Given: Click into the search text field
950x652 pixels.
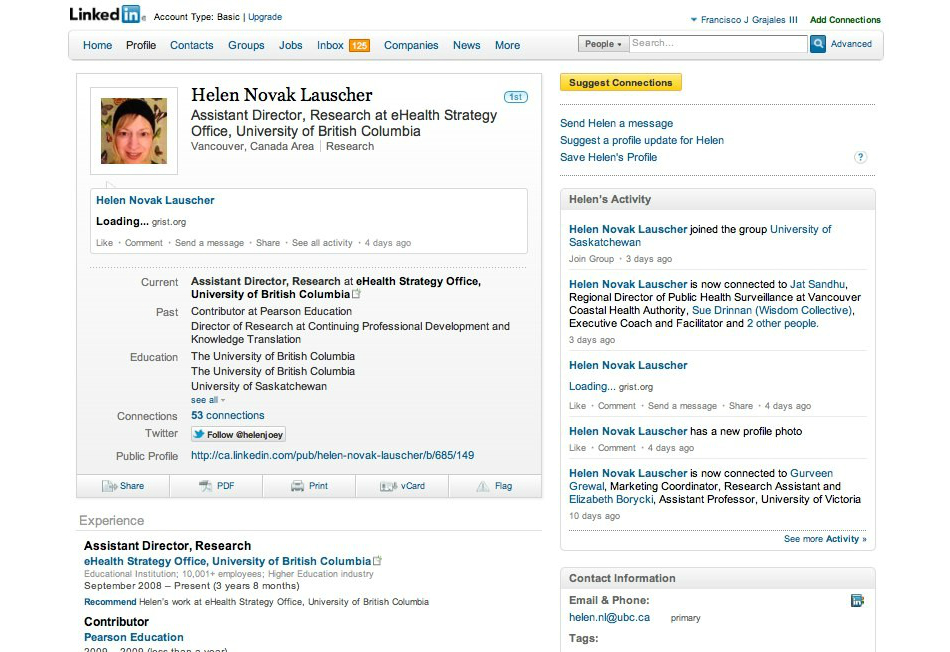Looking at the screenshot, I should click(x=717, y=44).
